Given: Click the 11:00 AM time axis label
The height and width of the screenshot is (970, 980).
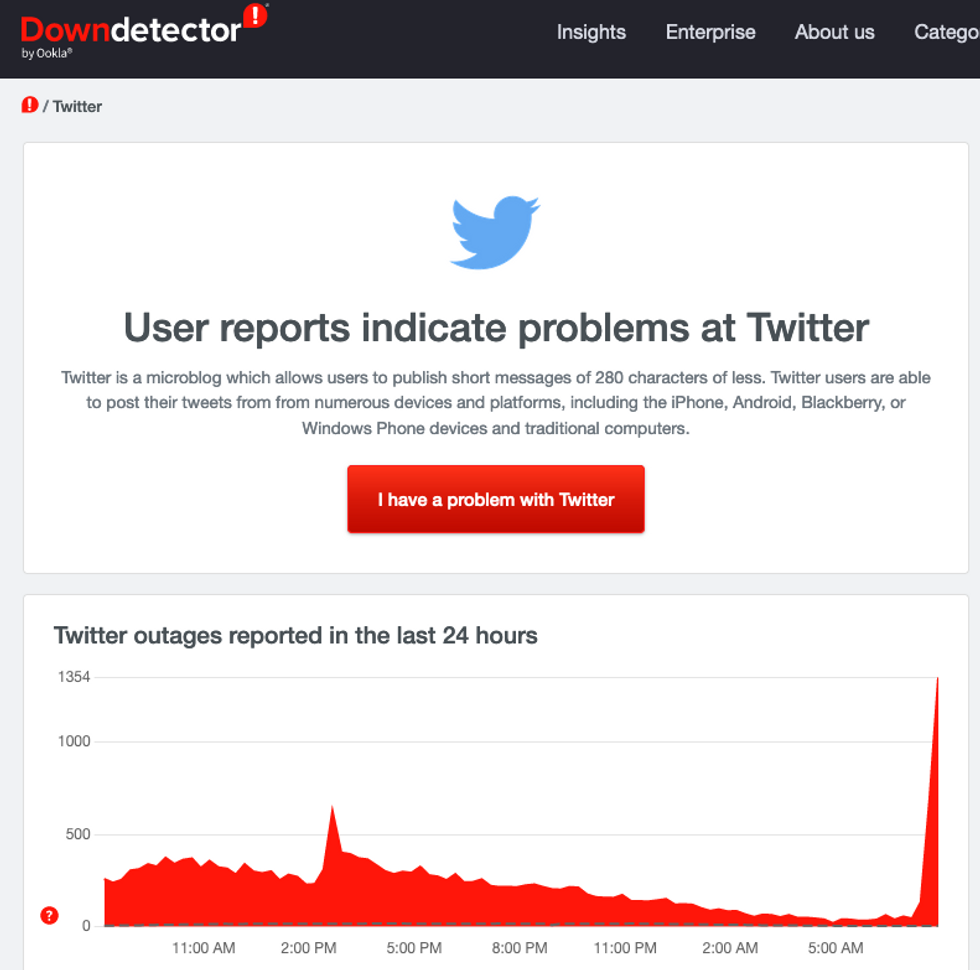Looking at the screenshot, I should [x=204, y=948].
